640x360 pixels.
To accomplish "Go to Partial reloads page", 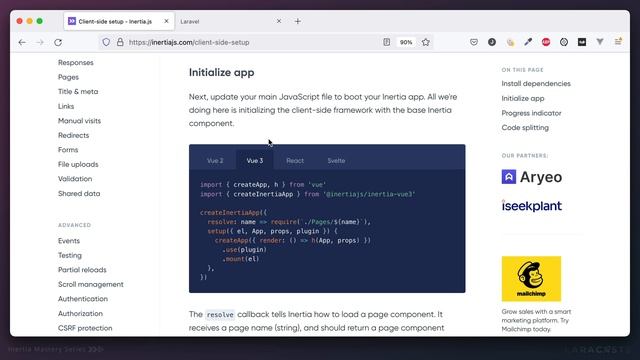I will coord(82,270).
